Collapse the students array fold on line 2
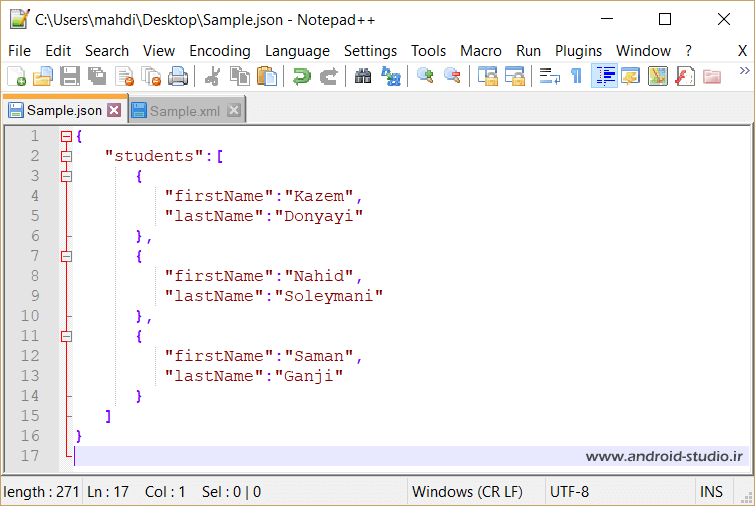The width and height of the screenshot is (755, 506). (66, 156)
